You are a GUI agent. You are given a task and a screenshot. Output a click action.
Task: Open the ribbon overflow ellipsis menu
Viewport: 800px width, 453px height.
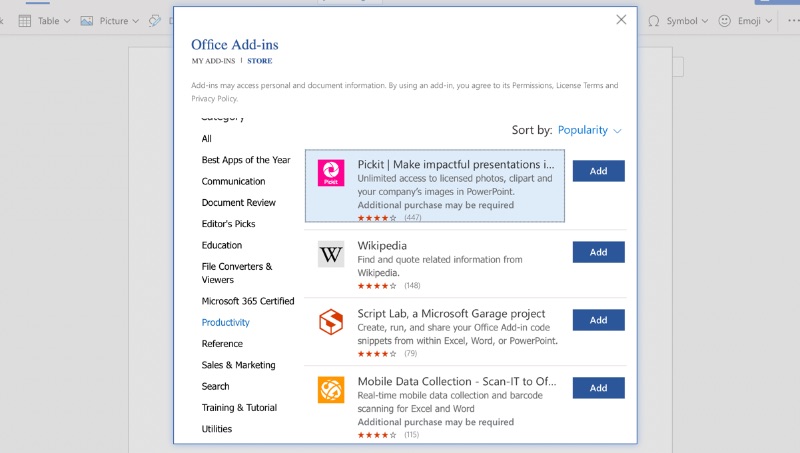(x=793, y=21)
